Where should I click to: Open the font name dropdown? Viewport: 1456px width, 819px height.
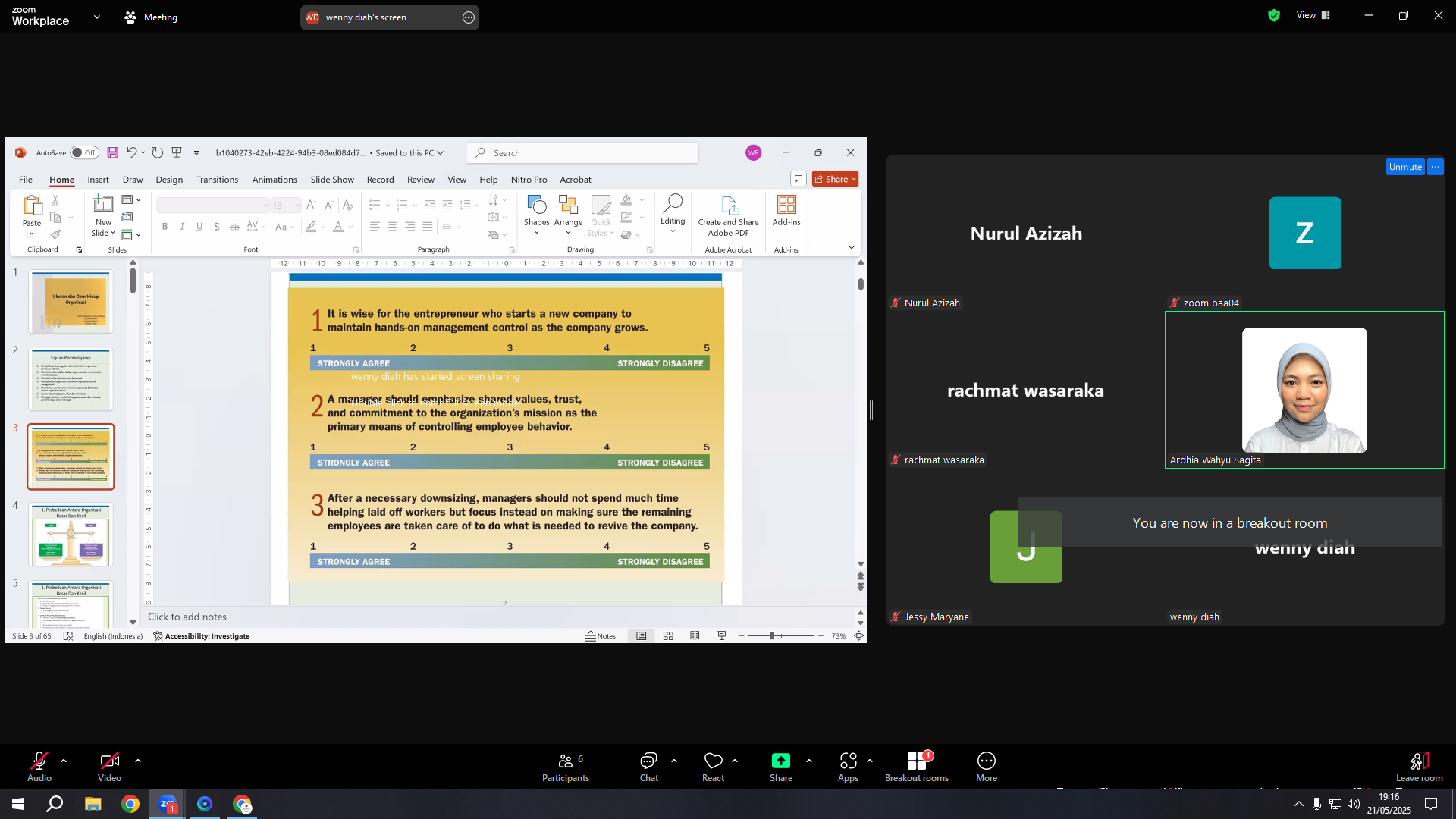click(x=265, y=206)
